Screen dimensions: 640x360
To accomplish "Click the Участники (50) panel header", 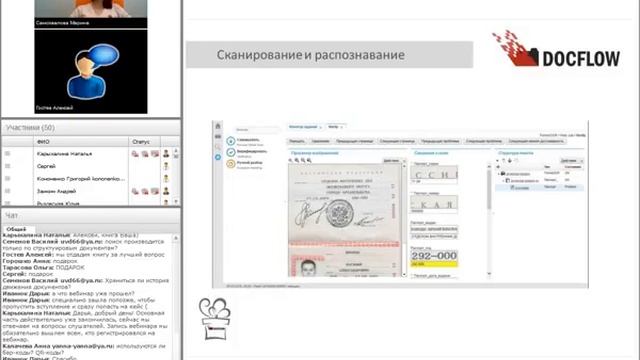I will pyautogui.click(x=91, y=128).
